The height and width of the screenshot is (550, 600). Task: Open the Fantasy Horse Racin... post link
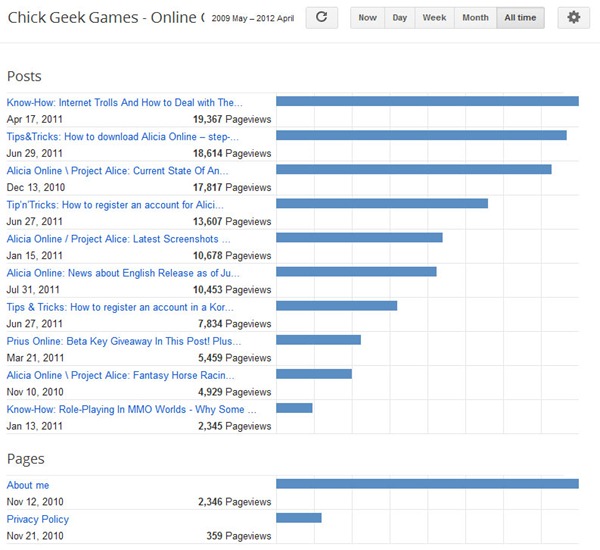120,375
